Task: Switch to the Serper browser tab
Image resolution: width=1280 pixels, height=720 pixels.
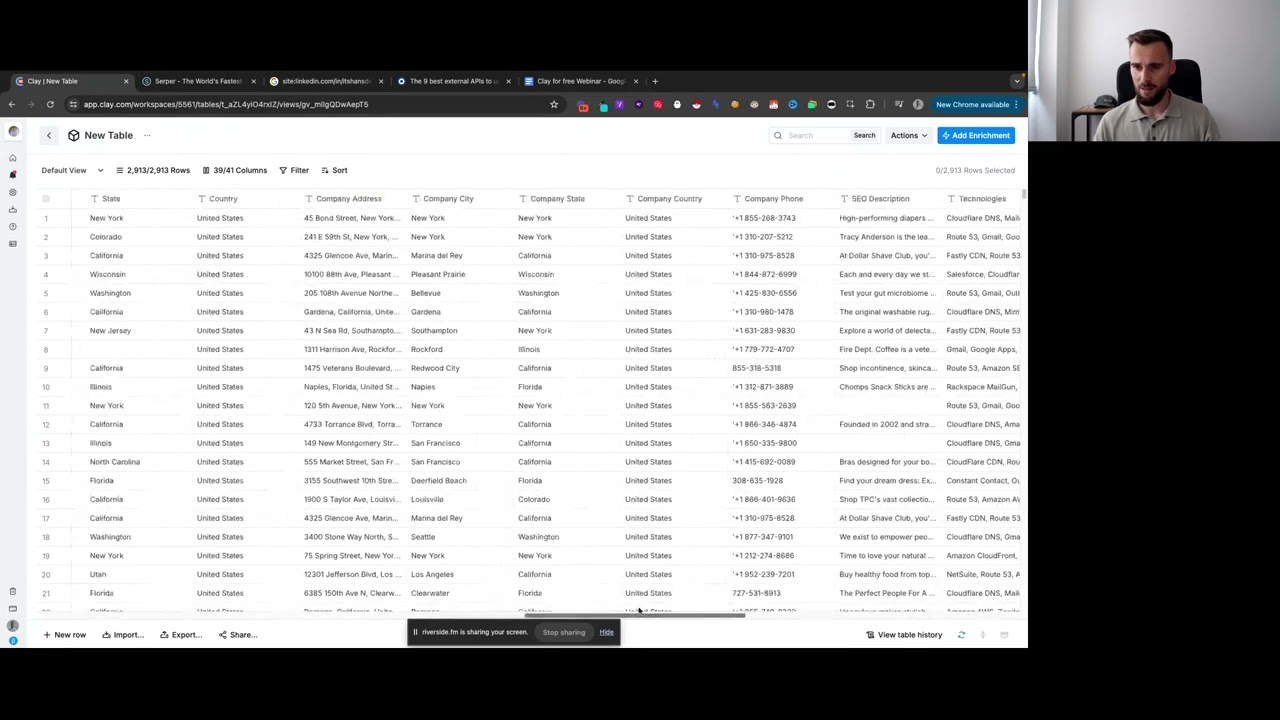Action: 198,81
